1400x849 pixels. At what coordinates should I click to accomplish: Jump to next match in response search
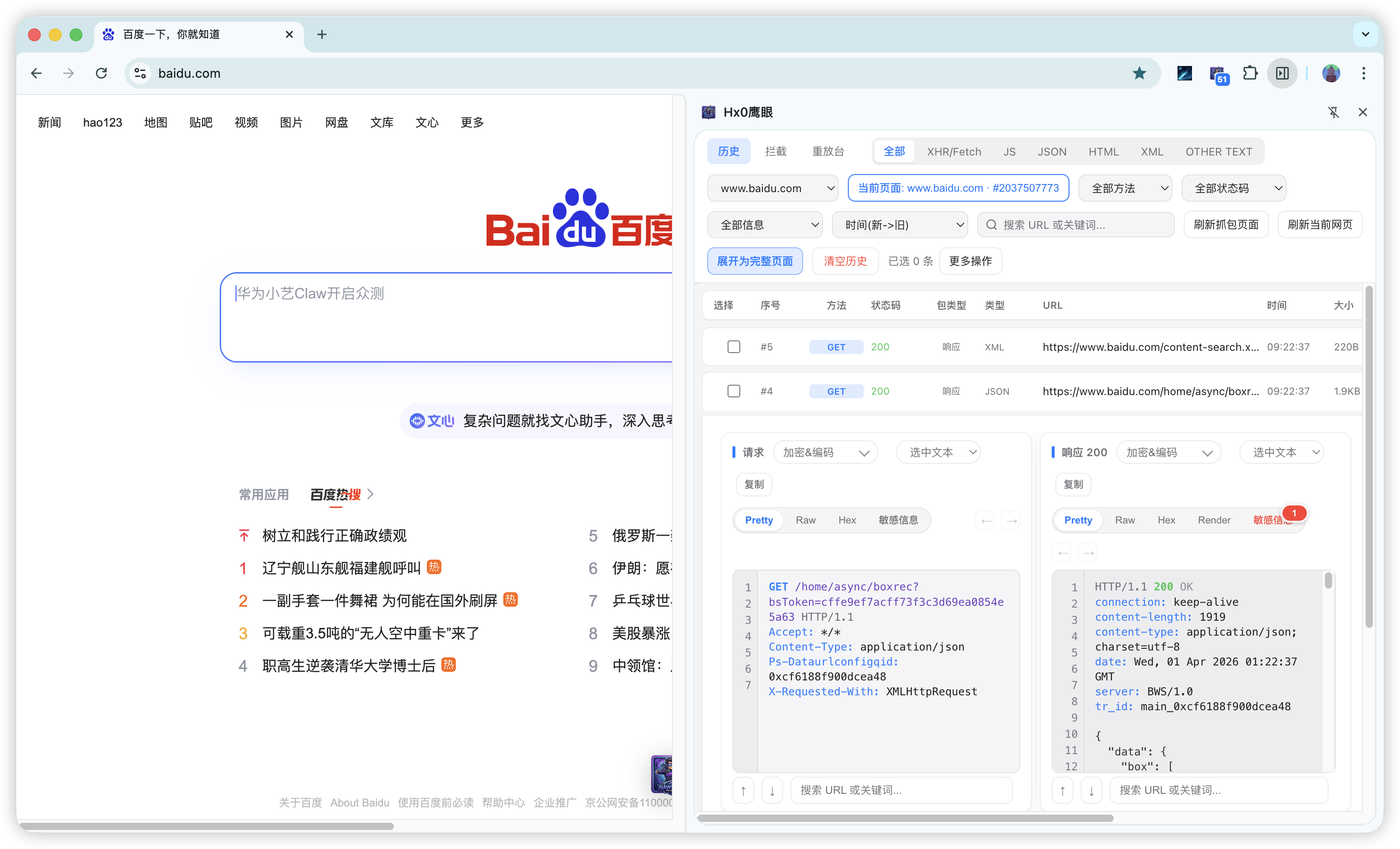1092,791
